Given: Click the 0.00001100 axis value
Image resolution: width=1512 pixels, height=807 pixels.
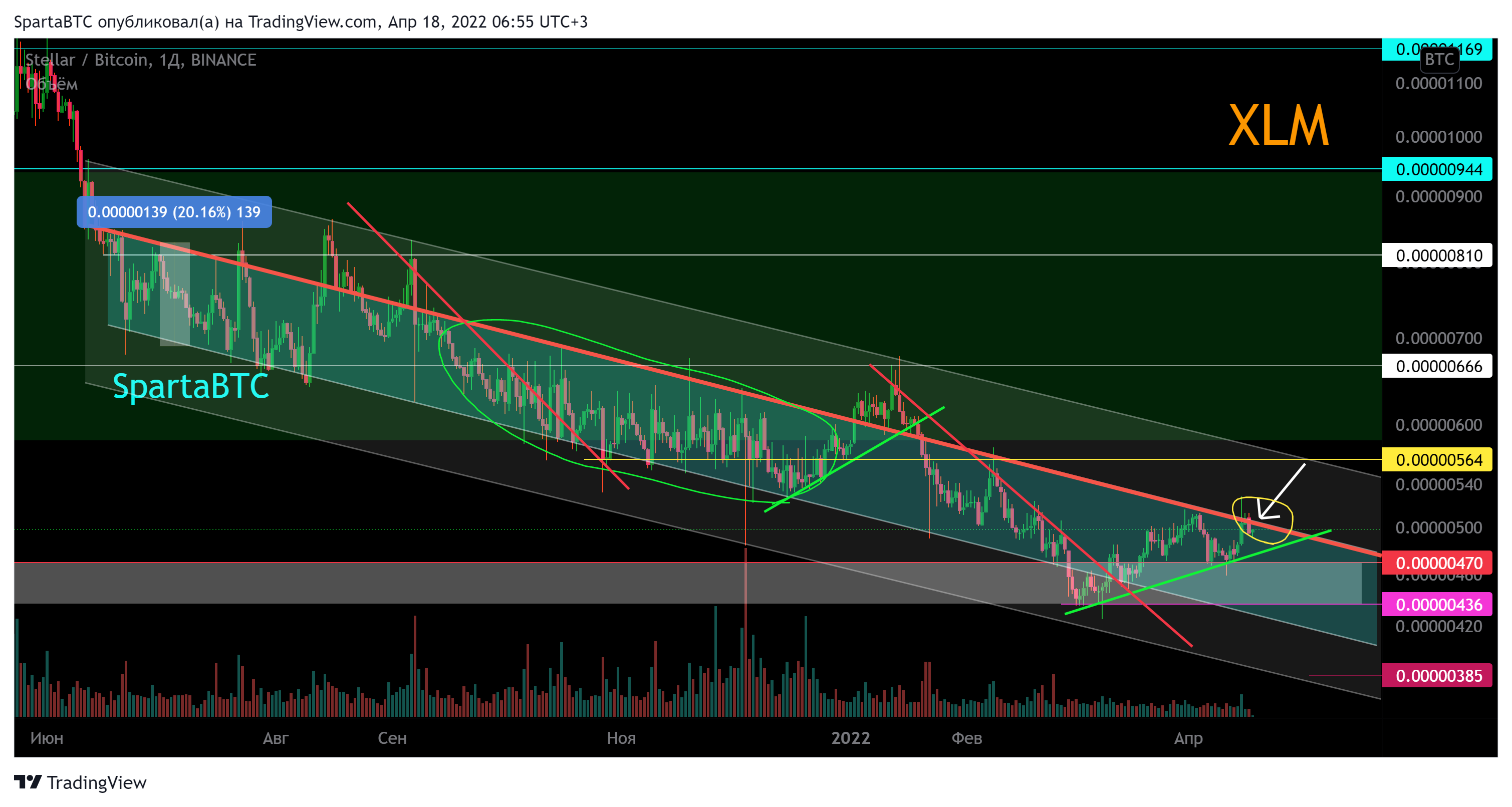Looking at the screenshot, I should [1439, 83].
